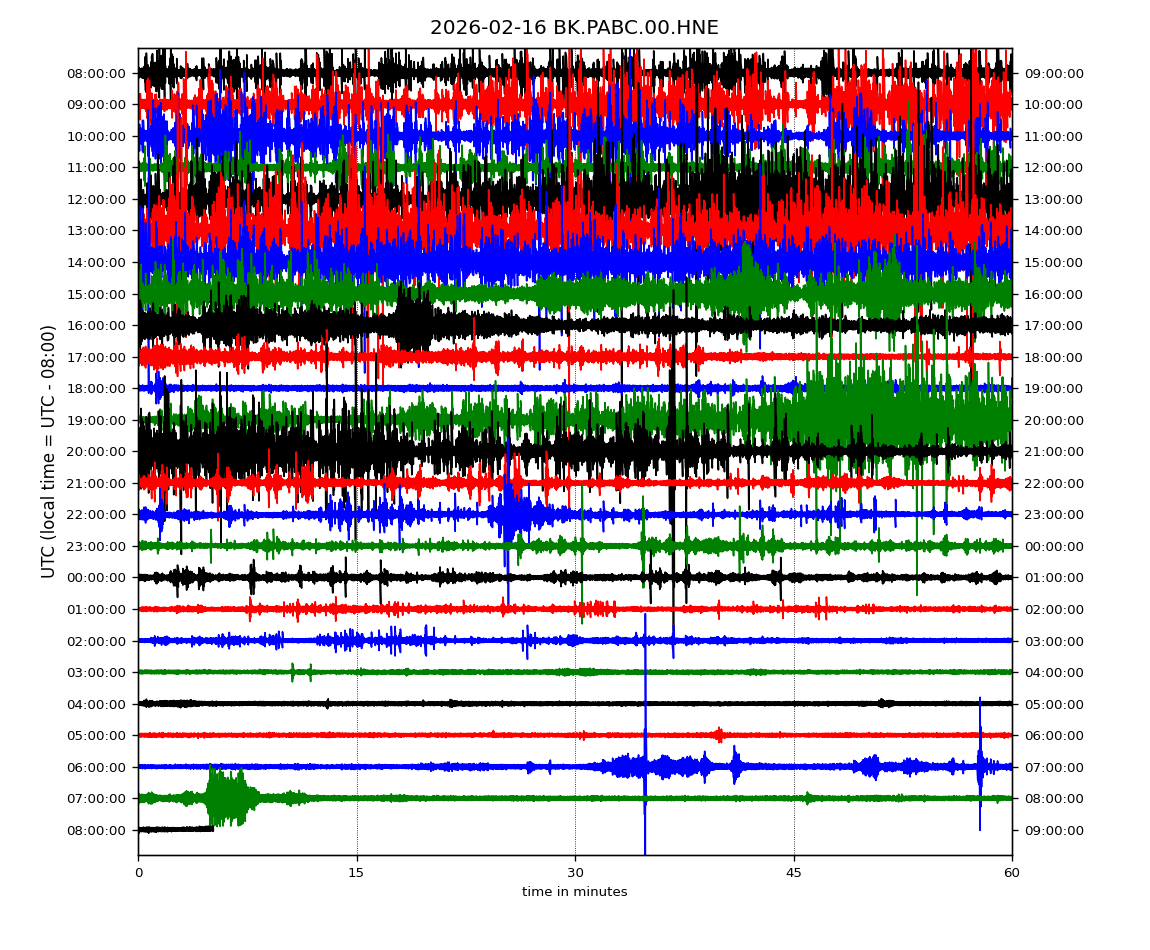The width and height of the screenshot is (1150, 950).
Task: Click the 0 minute tick label on x-axis
Action: (x=138, y=873)
